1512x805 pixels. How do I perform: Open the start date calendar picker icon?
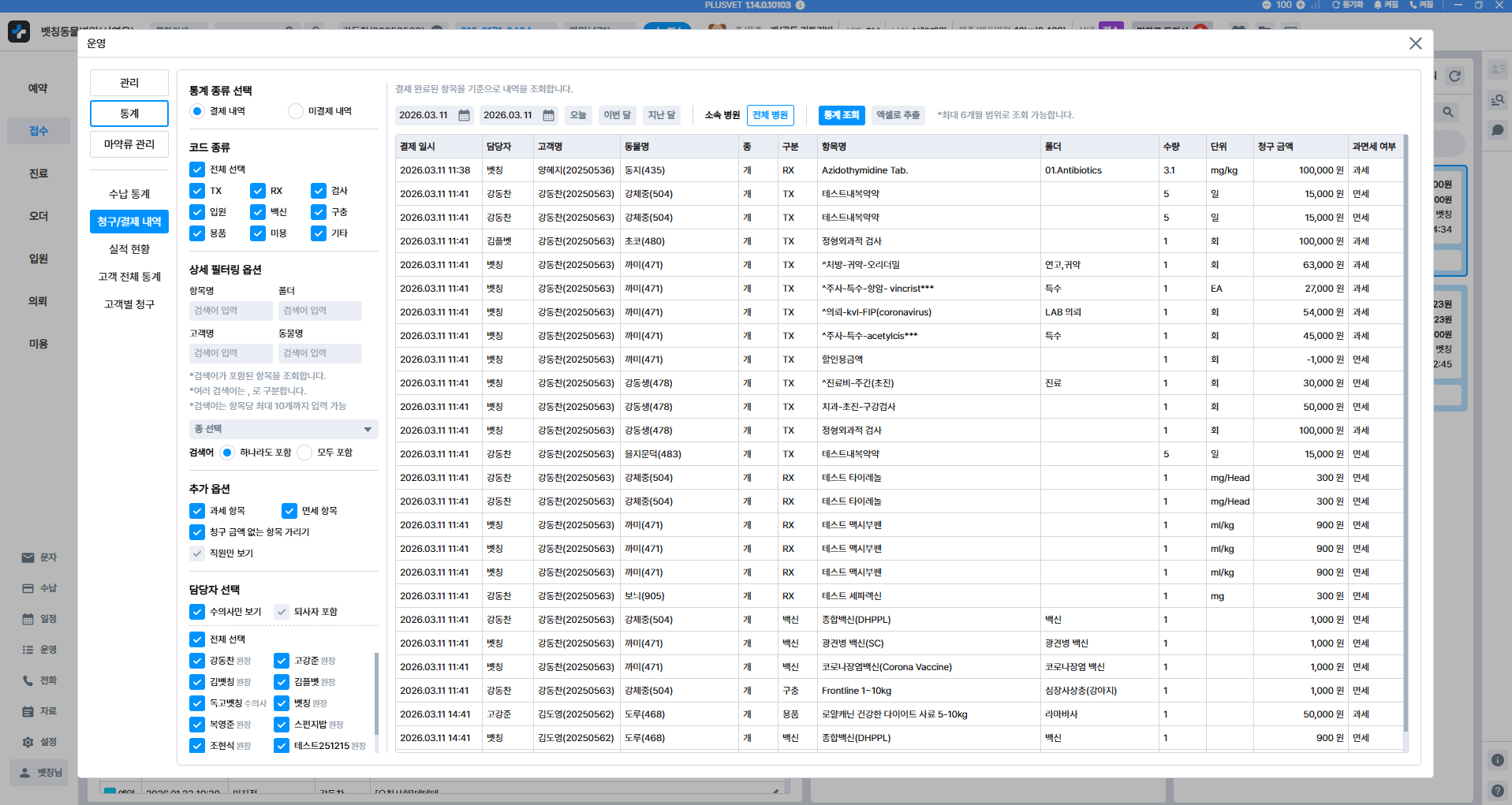click(464, 116)
